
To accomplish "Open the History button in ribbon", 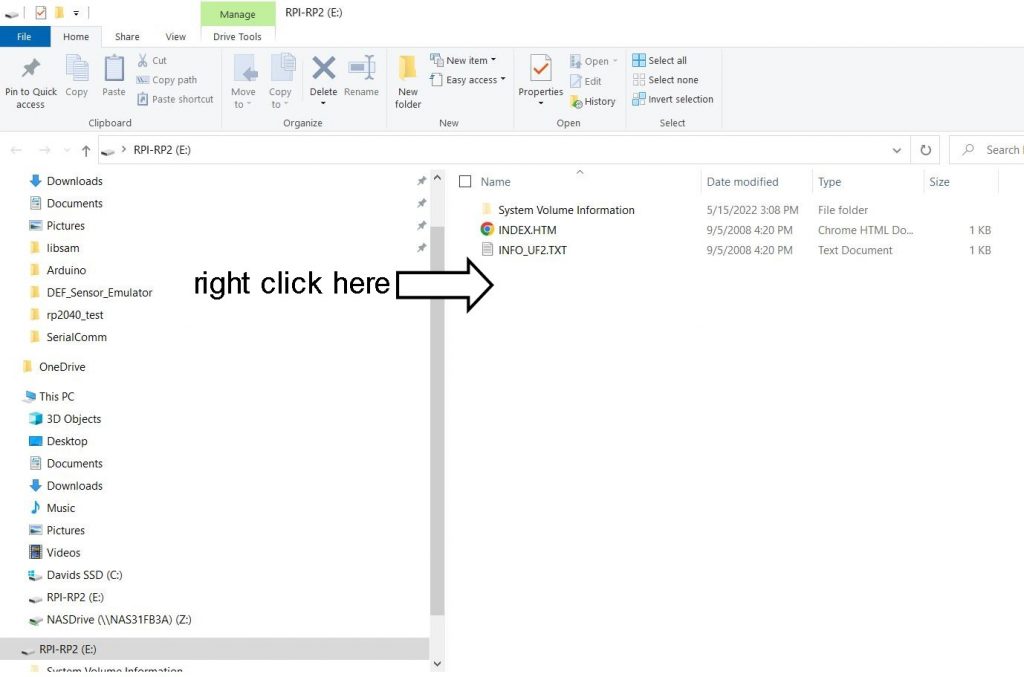I will click(x=592, y=101).
